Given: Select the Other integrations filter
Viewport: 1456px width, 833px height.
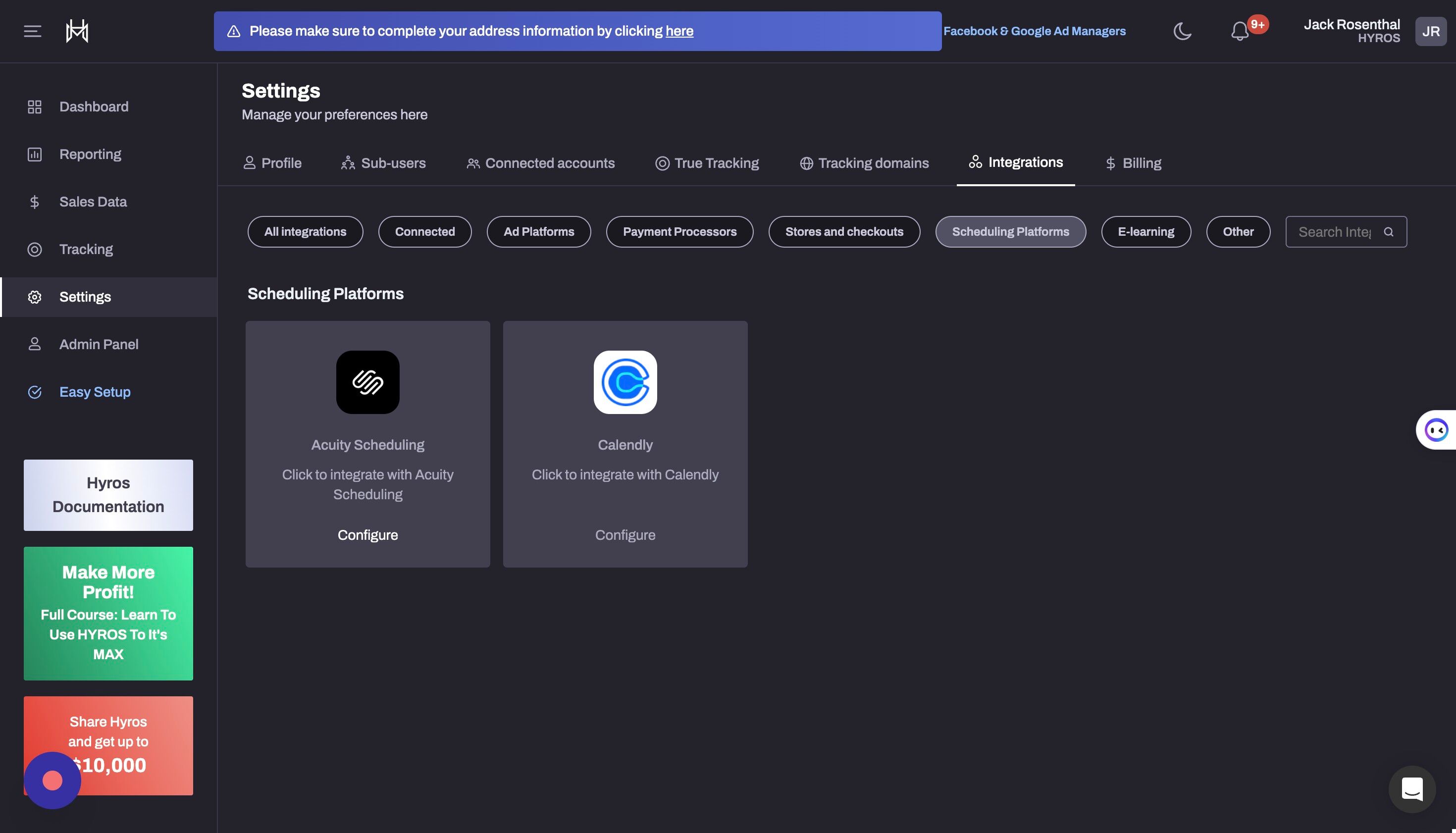Looking at the screenshot, I should (x=1238, y=231).
